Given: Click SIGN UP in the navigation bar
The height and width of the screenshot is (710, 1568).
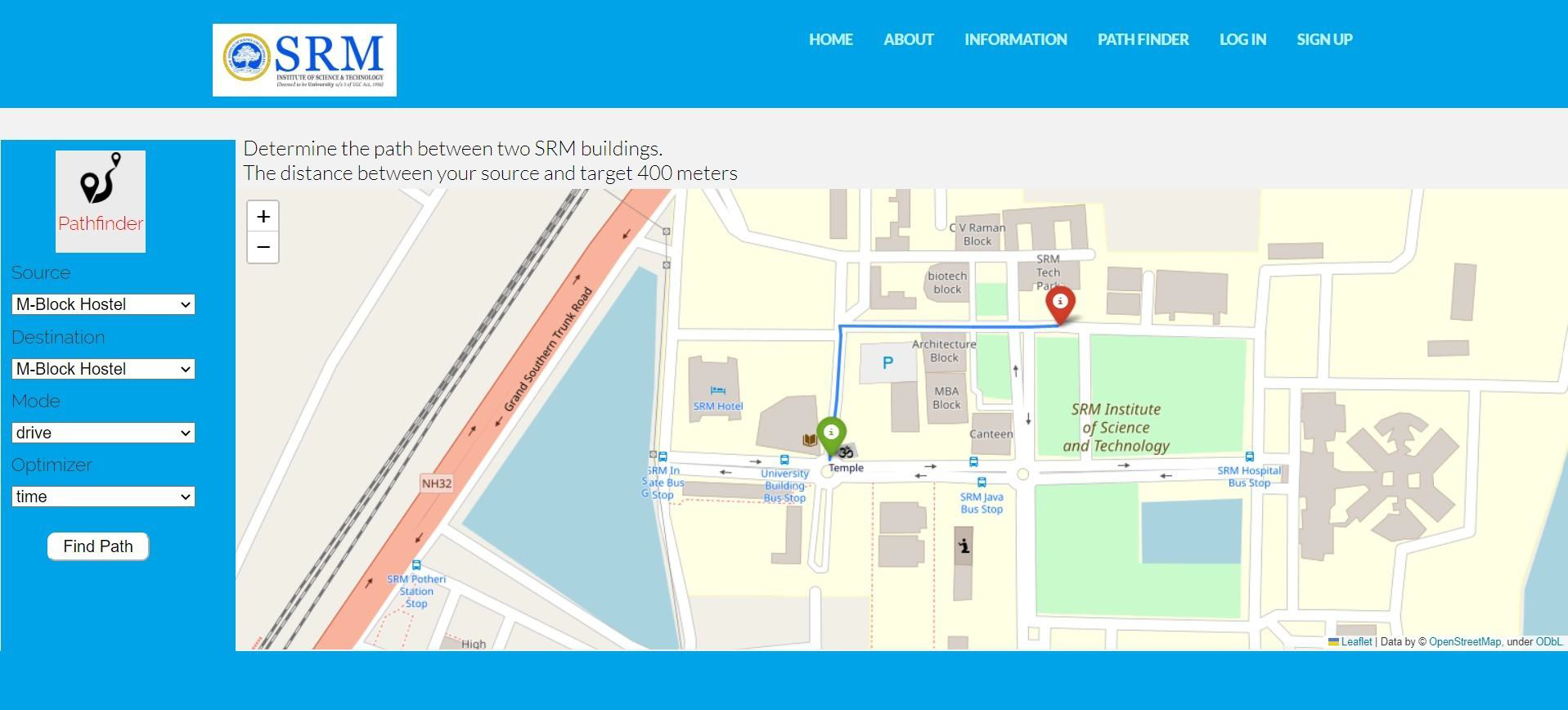Looking at the screenshot, I should (x=1324, y=39).
